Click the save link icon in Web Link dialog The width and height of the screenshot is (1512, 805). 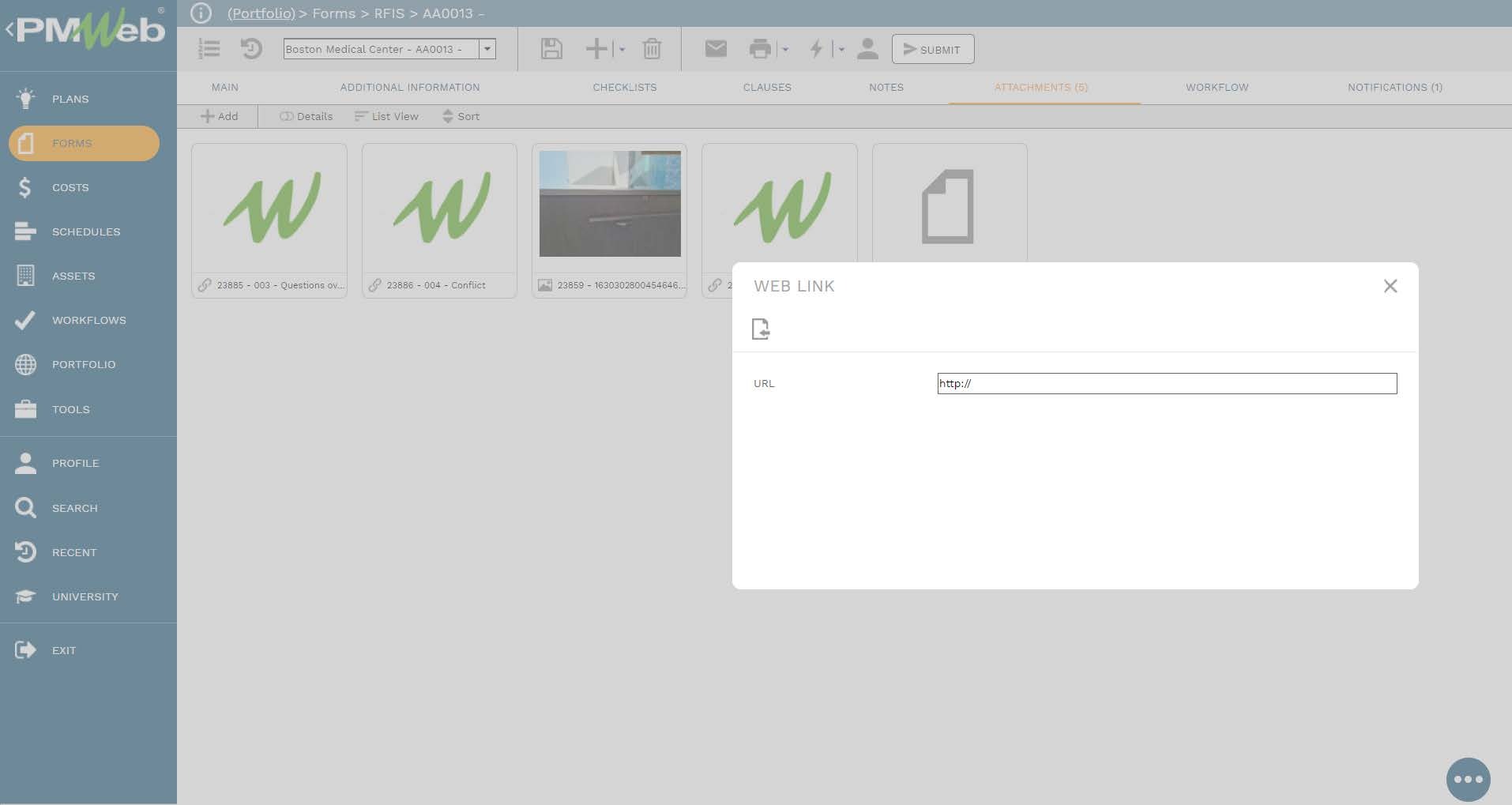coord(761,329)
